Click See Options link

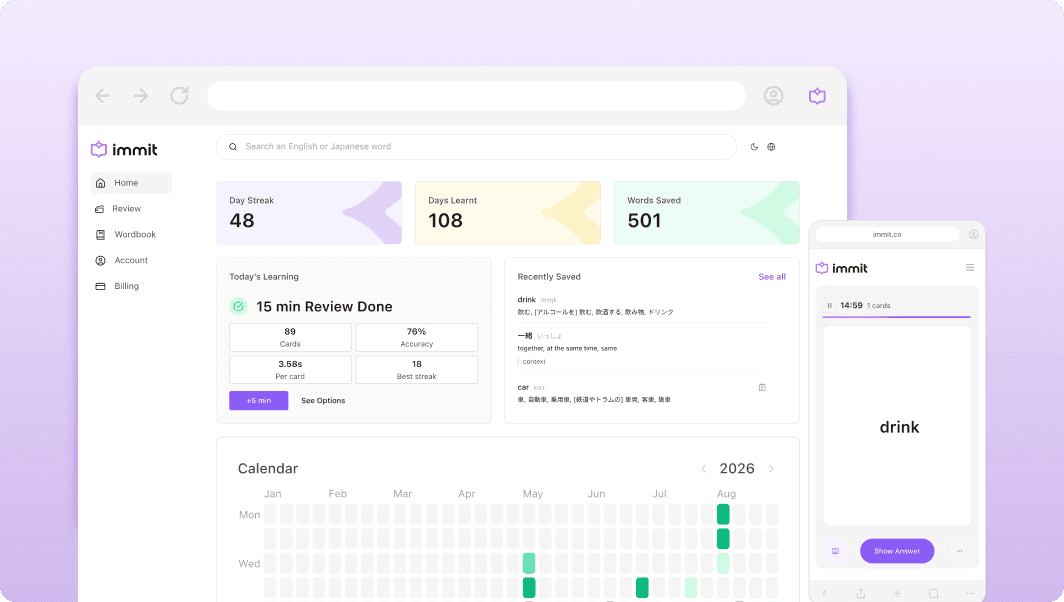(323, 400)
